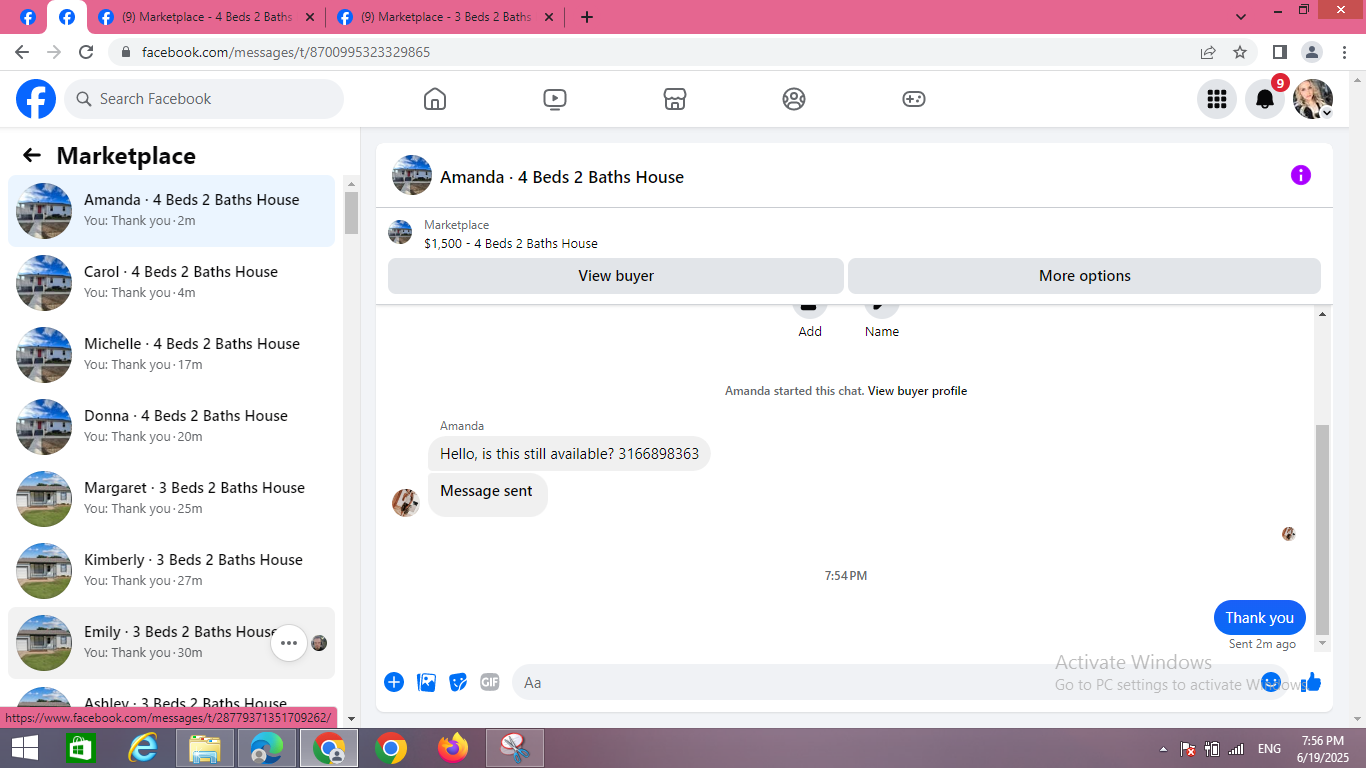Show hidden icons in the system tray
1366x768 pixels.
coord(1163,749)
